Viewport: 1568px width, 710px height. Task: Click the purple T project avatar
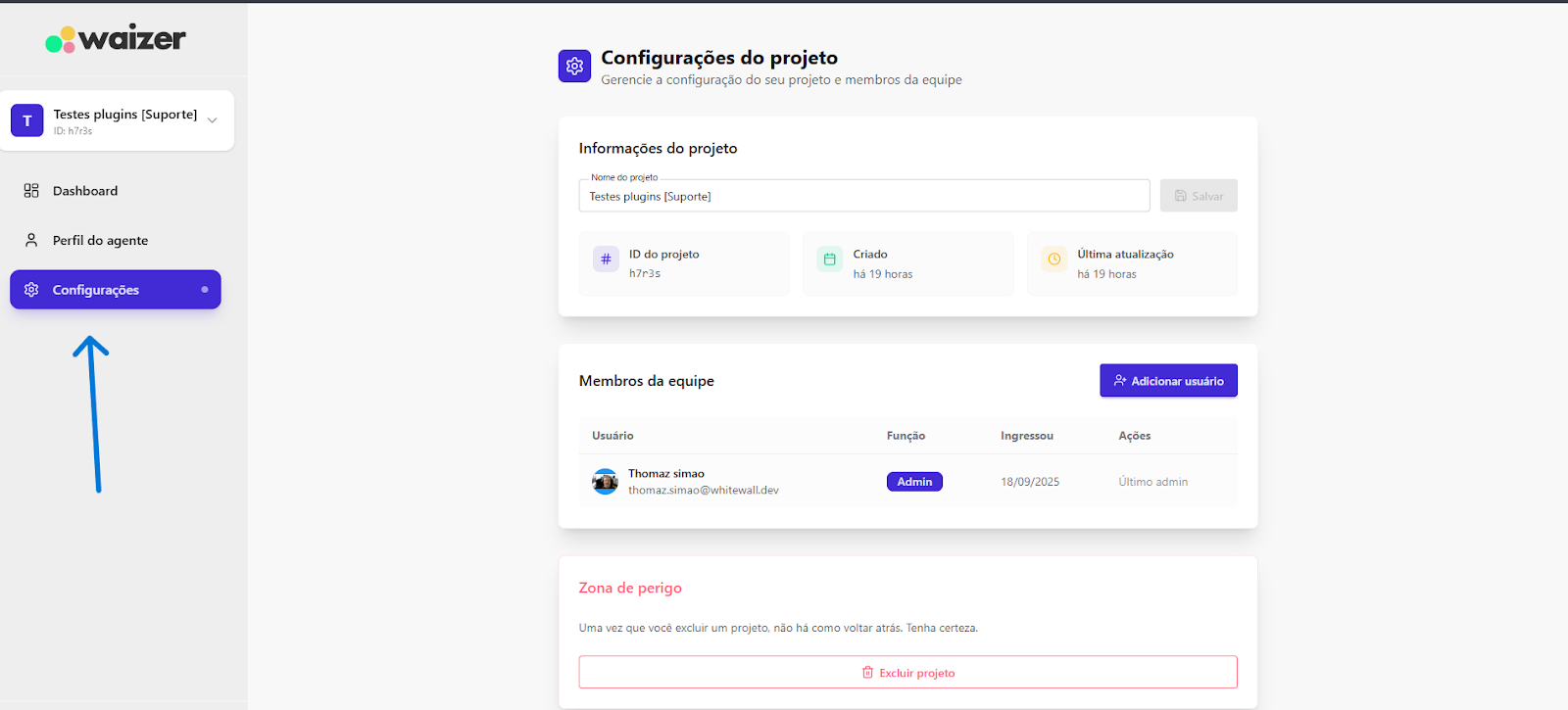coord(27,120)
